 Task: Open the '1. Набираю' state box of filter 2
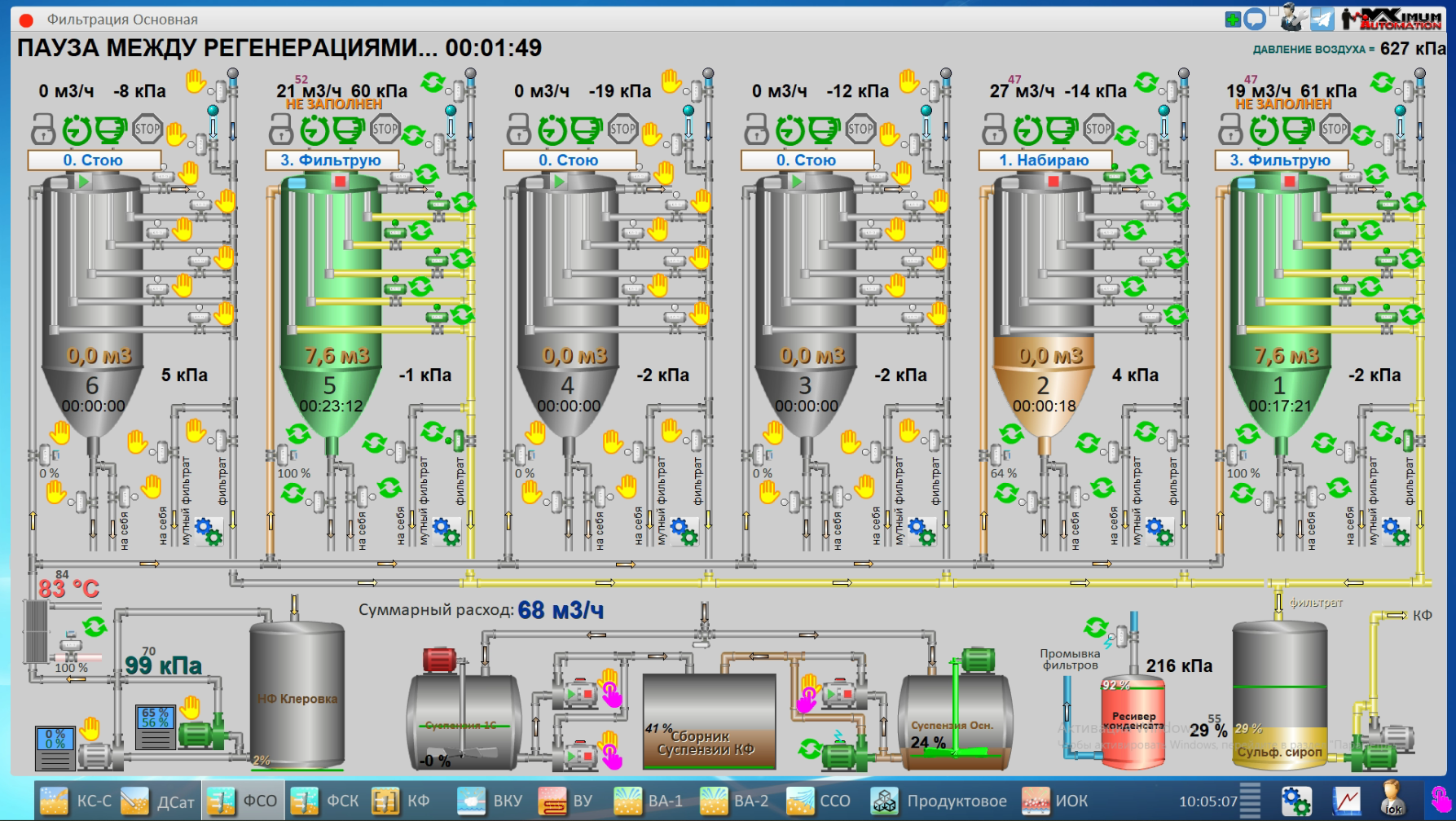(1045, 160)
